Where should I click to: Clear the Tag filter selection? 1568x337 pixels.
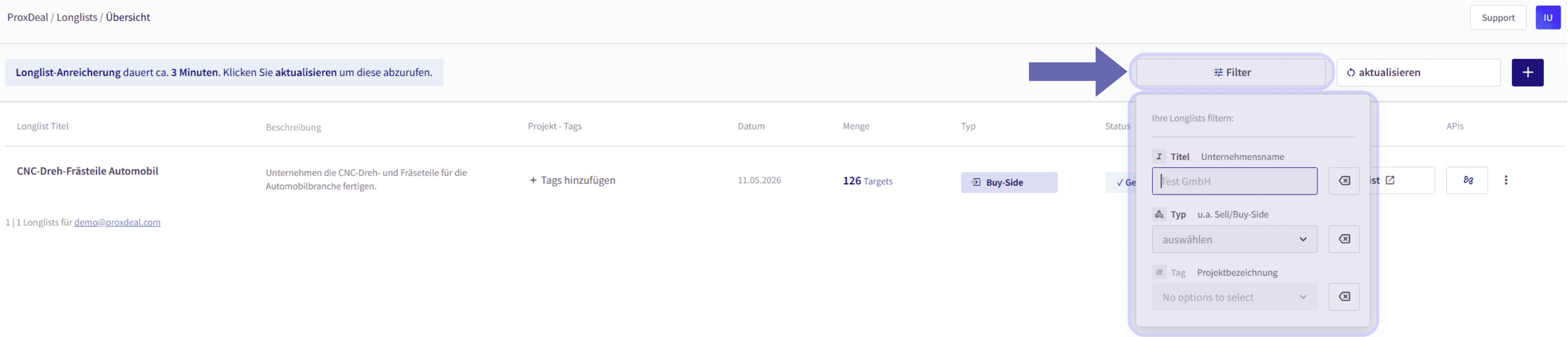point(1343,297)
